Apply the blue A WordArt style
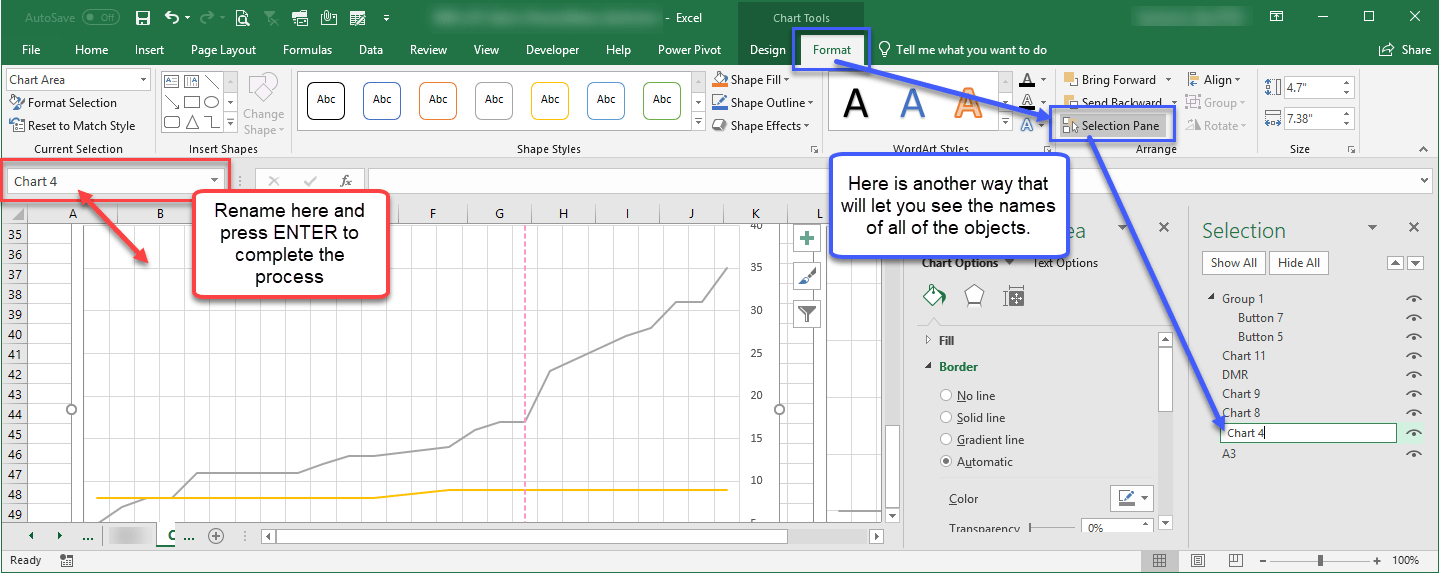 911,102
